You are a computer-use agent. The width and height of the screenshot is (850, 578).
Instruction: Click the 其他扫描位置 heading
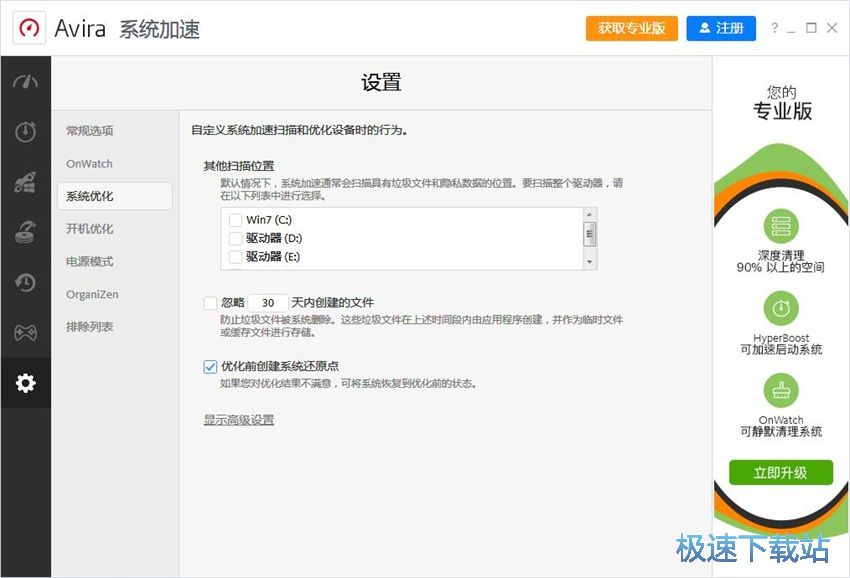tap(239, 166)
